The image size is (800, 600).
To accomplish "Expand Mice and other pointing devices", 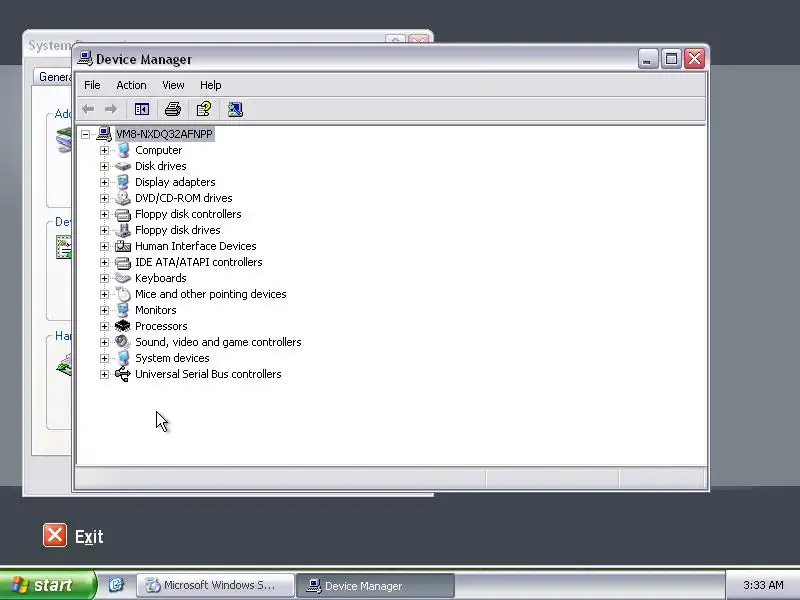I will pyautogui.click(x=105, y=294).
